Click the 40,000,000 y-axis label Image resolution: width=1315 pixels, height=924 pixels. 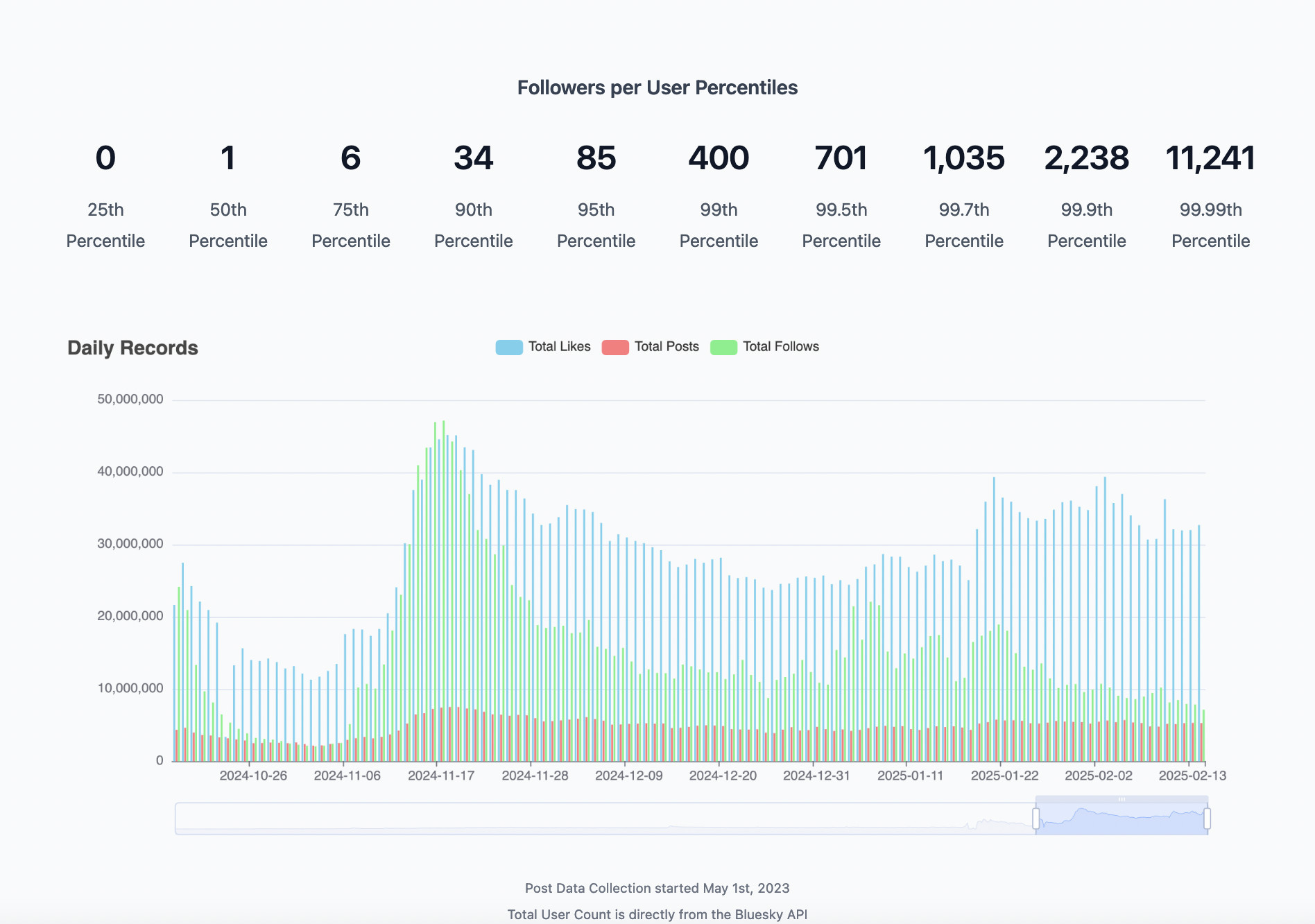[x=130, y=472]
